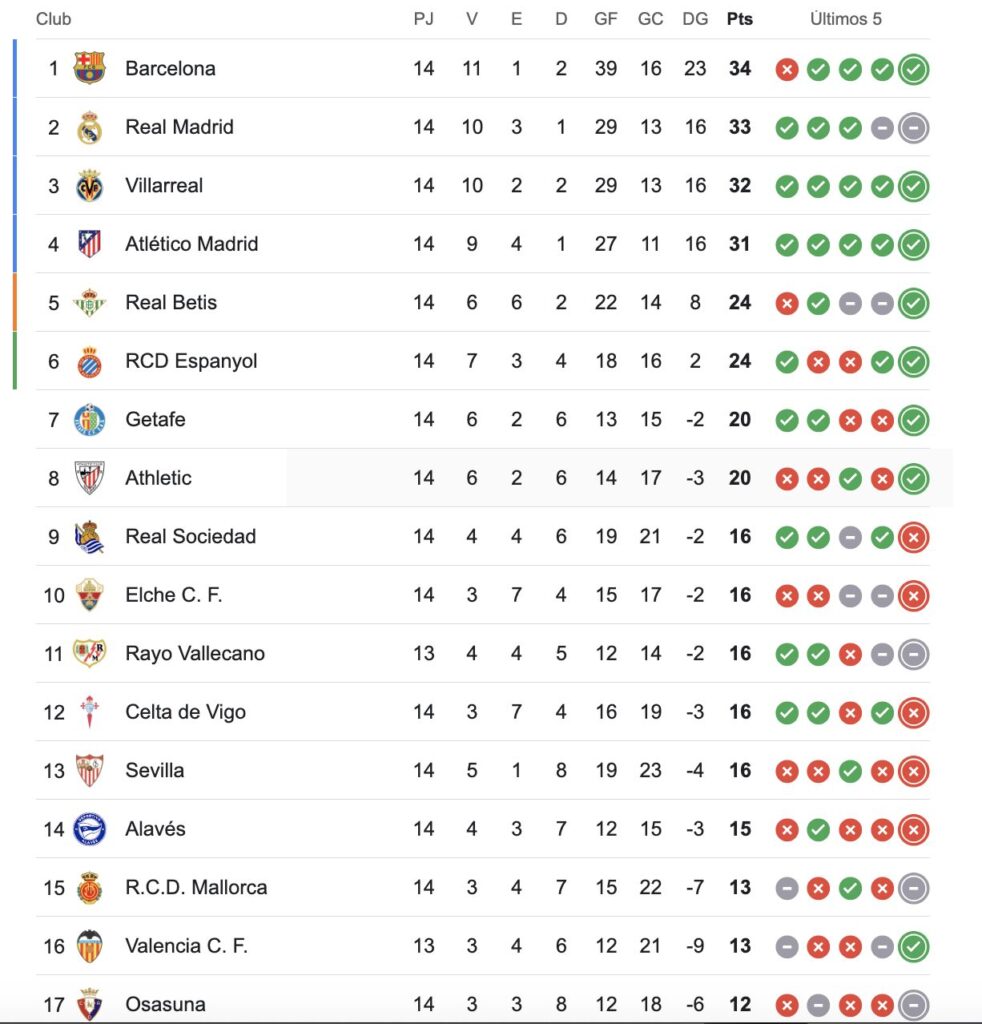The image size is (982, 1024).
Task: Click the RCD Espanyol crest icon
Action: click(x=90, y=361)
